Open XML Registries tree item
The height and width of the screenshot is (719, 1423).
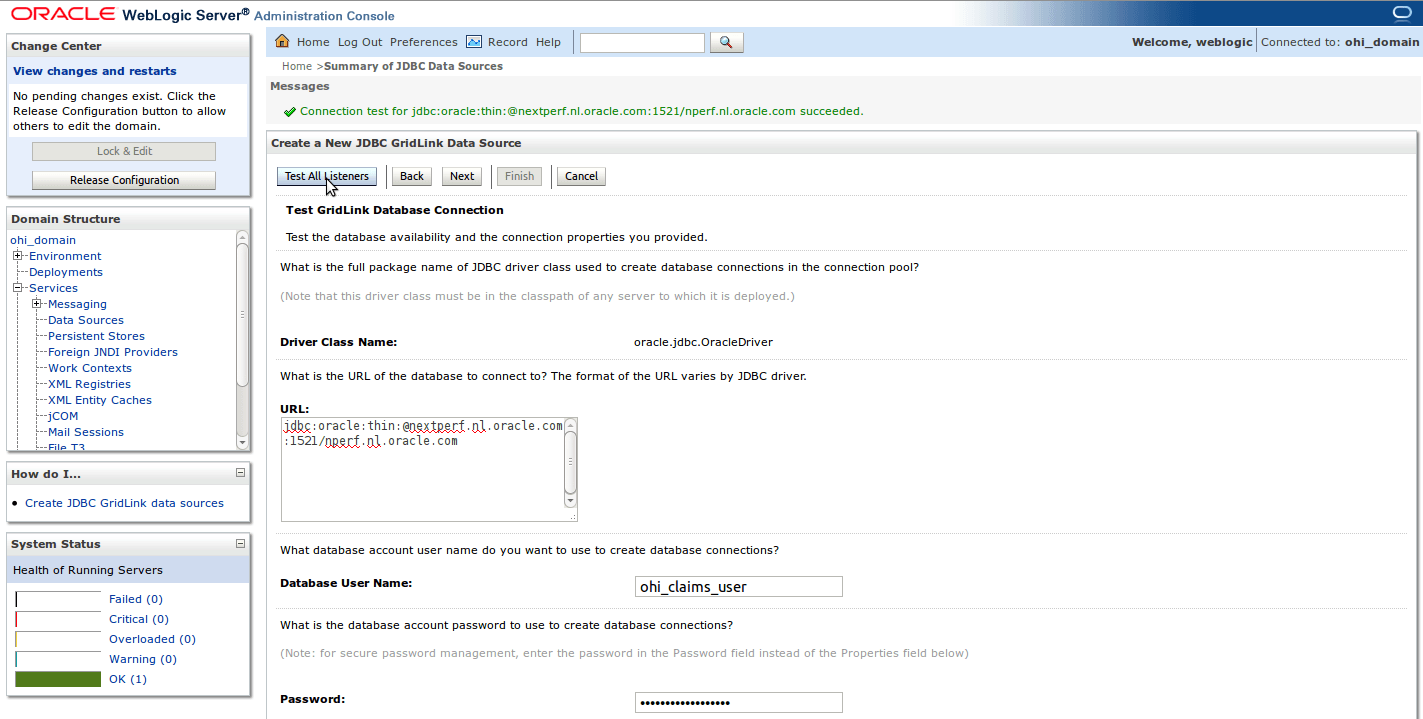[x=89, y=384]
